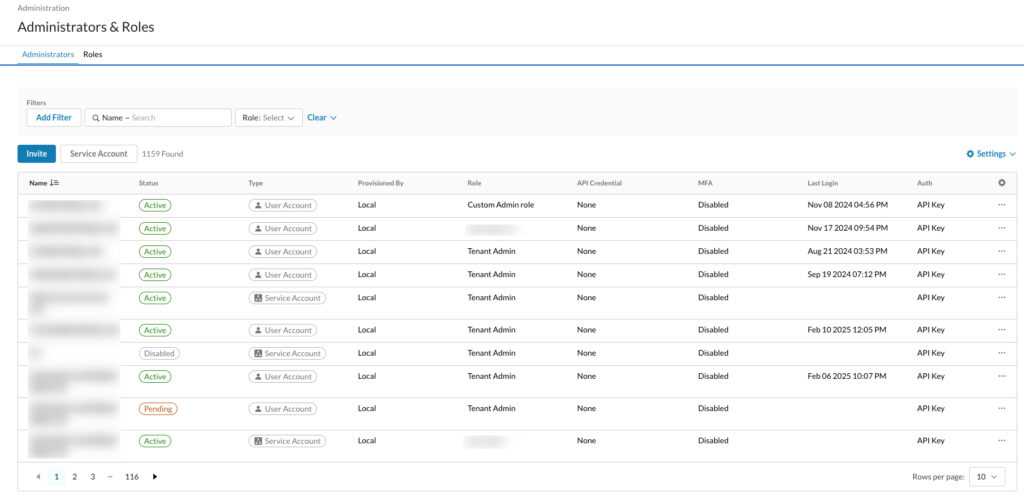Select page 1 in pagination
1024x497 pixels.
(x=57, y=477)
